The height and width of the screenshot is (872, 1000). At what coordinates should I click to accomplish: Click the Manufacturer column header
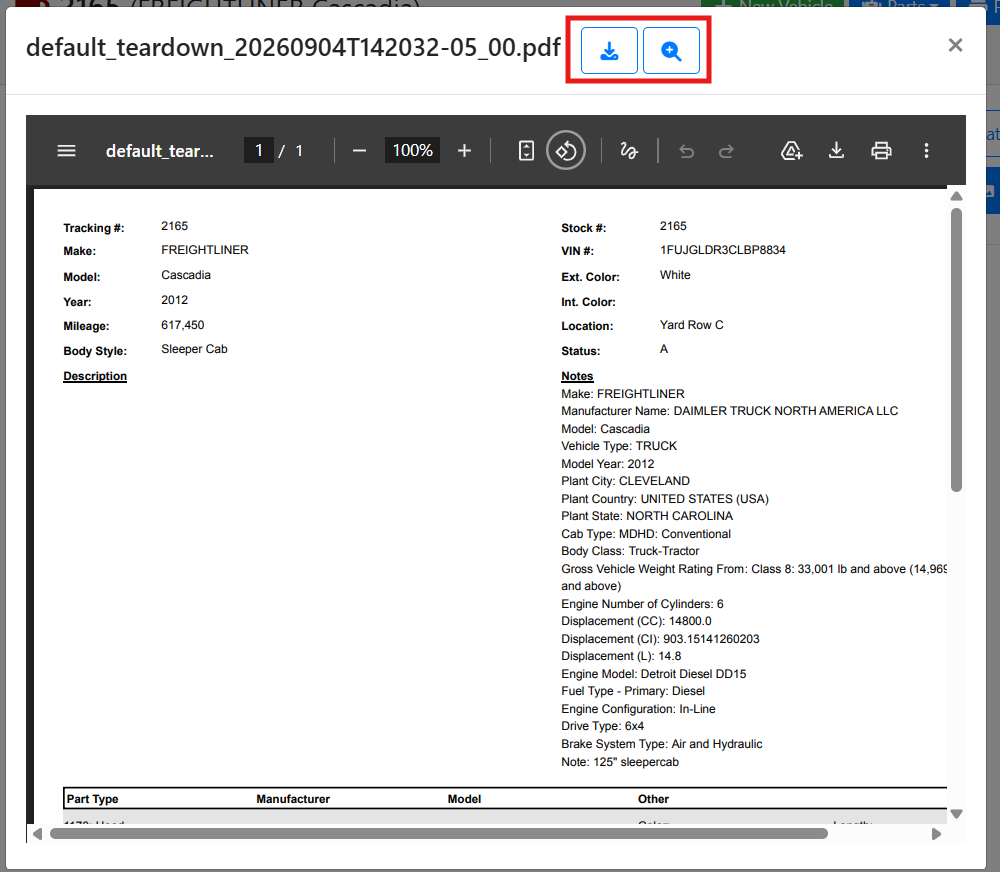coord(293,799)
